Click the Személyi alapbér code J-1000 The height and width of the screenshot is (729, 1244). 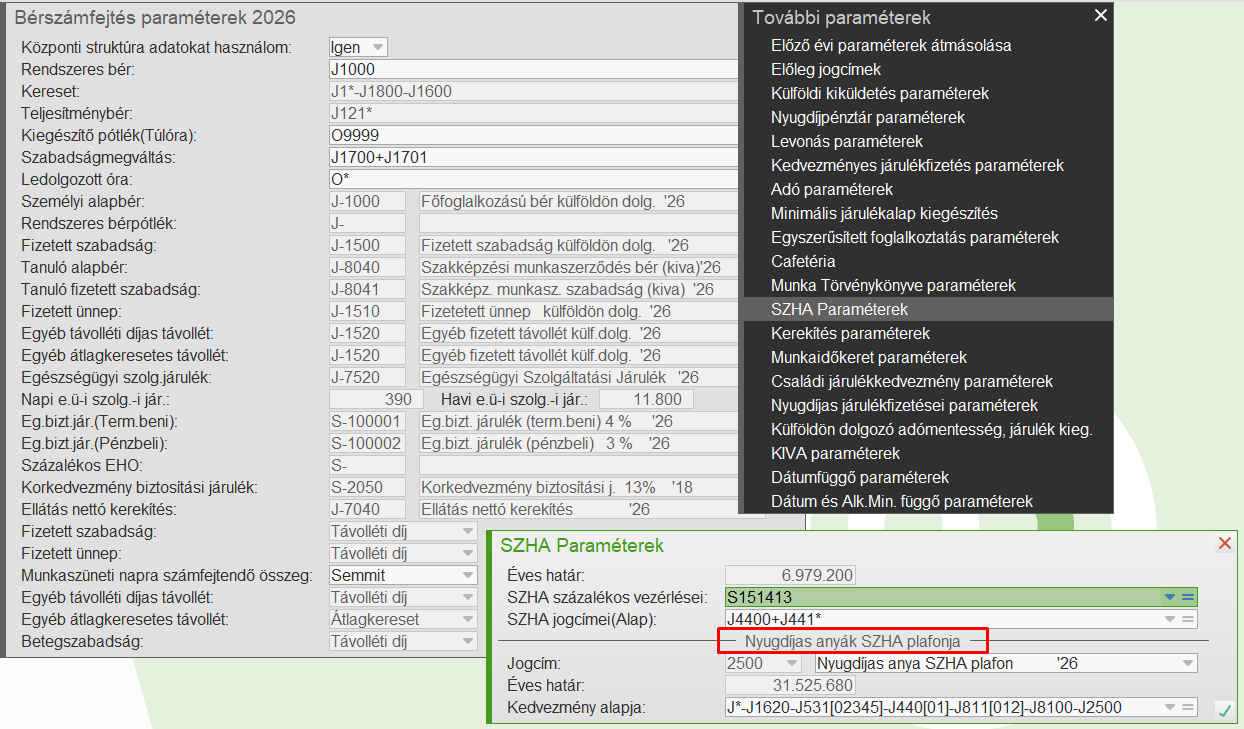(x=366, y=202)
